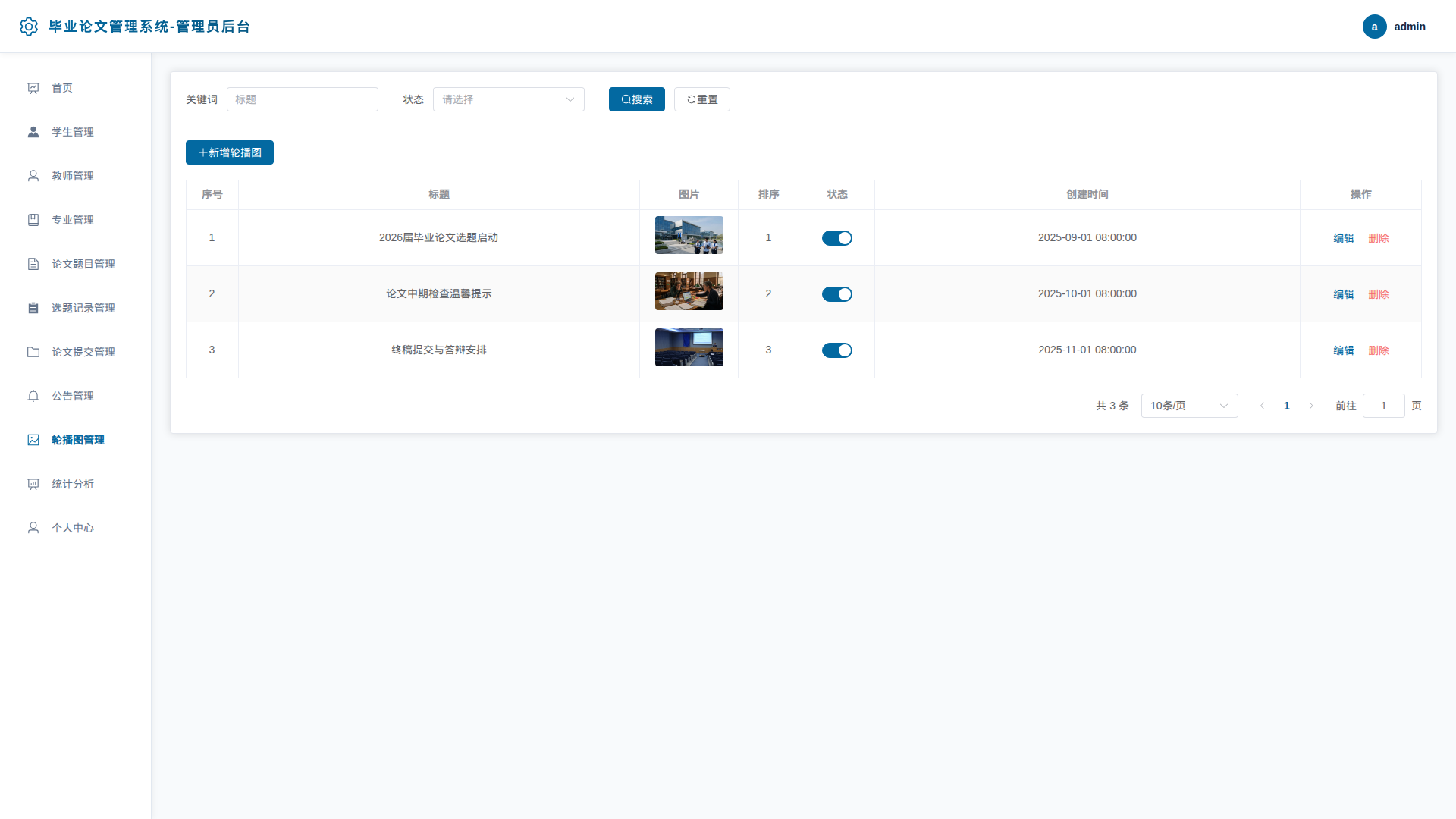Edit the 论文中期检查温馨提示 row
1456x819 pixels.
tap(1343, 294)
